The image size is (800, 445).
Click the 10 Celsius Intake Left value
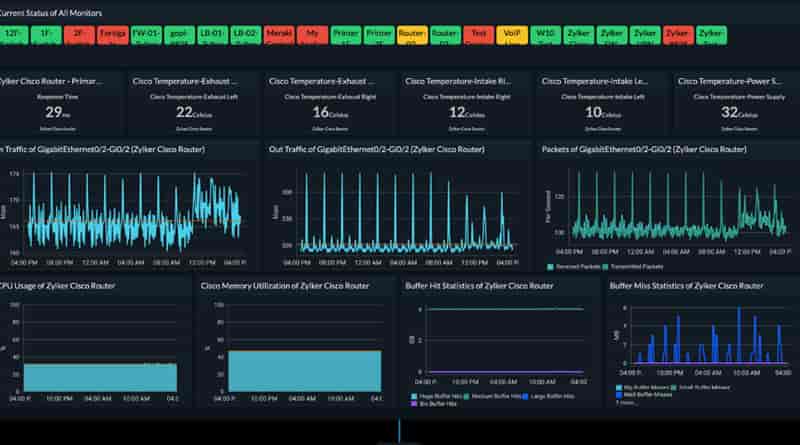[603, 112]
